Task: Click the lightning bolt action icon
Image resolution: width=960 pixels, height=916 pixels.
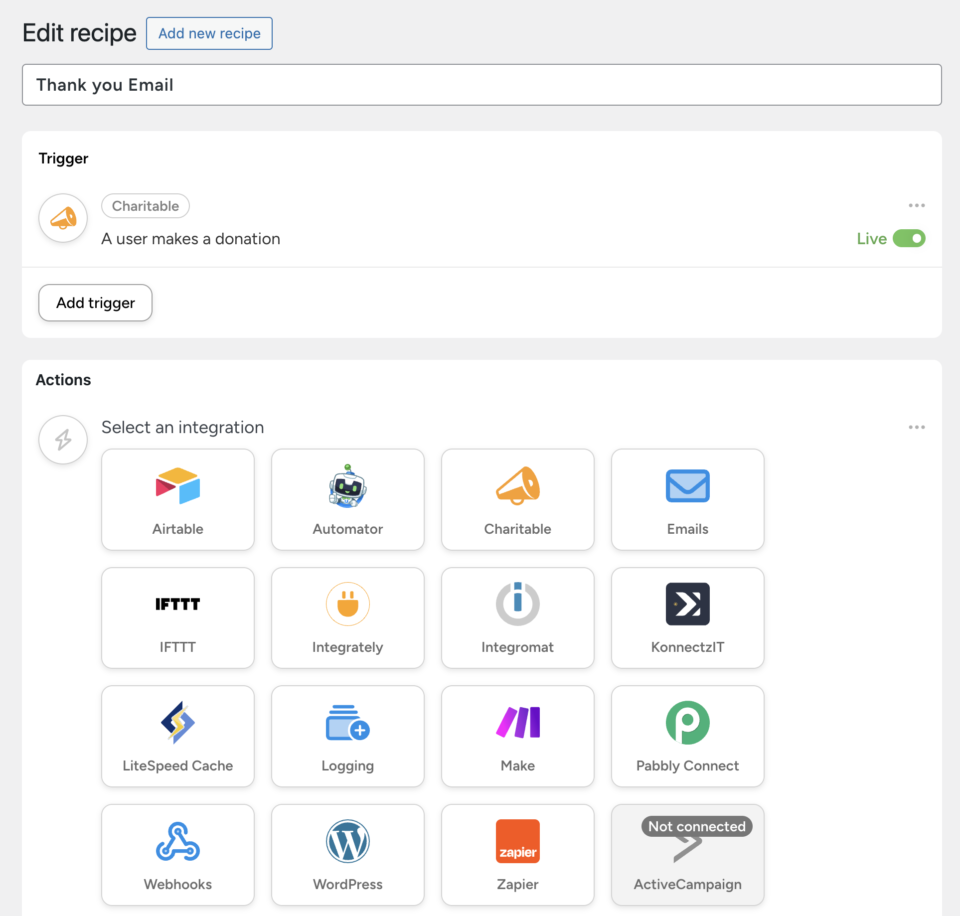Action: (x=63, y=440)
